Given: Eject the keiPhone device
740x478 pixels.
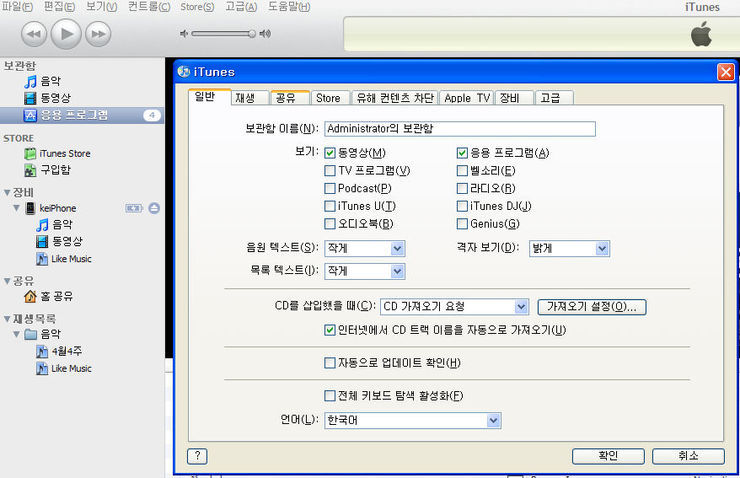Looking at the screenshot, I should pos(154,208).
